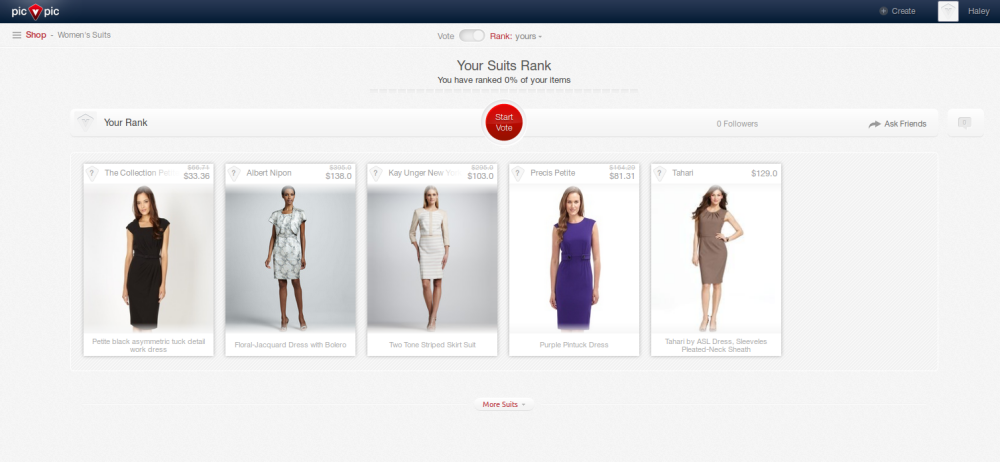Open Women's Suits breadcrumb
This screenshot has height=462, width=1000.
pos(84,35)
